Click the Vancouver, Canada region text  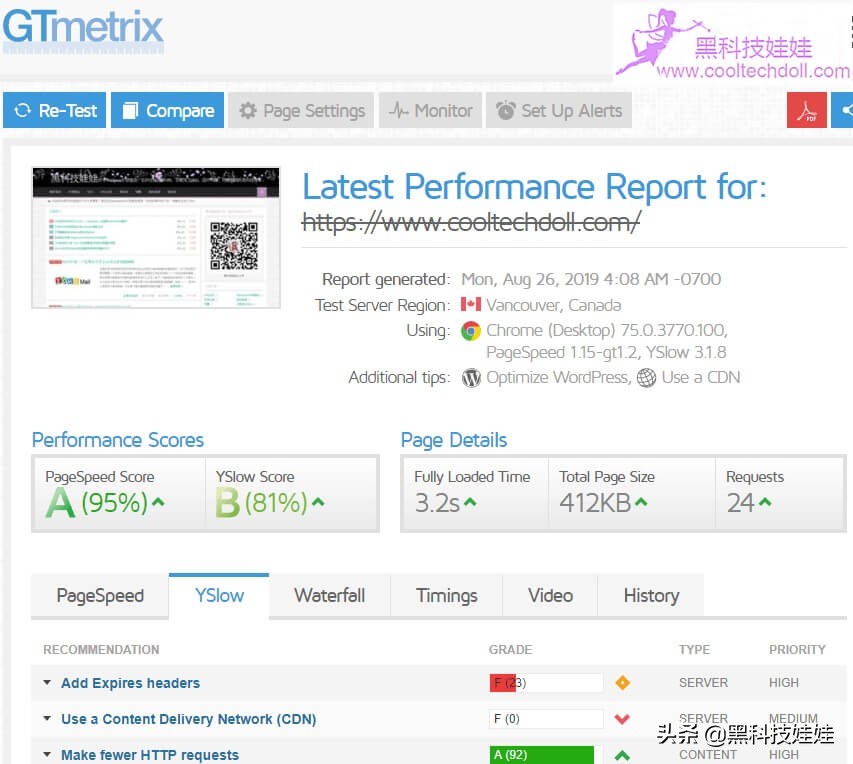(554, 305)
